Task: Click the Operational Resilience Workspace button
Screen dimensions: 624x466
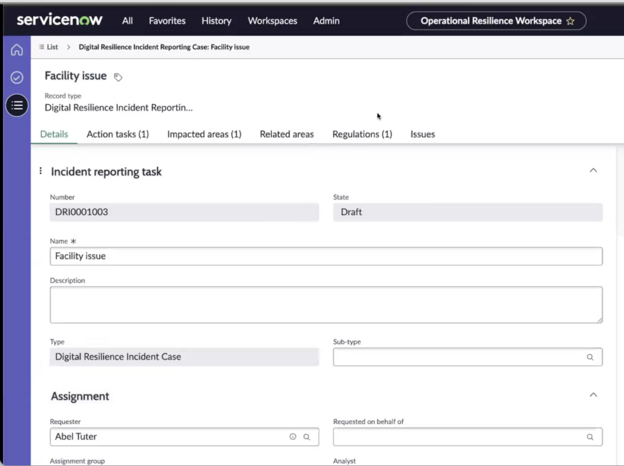Action: [496, 21]
